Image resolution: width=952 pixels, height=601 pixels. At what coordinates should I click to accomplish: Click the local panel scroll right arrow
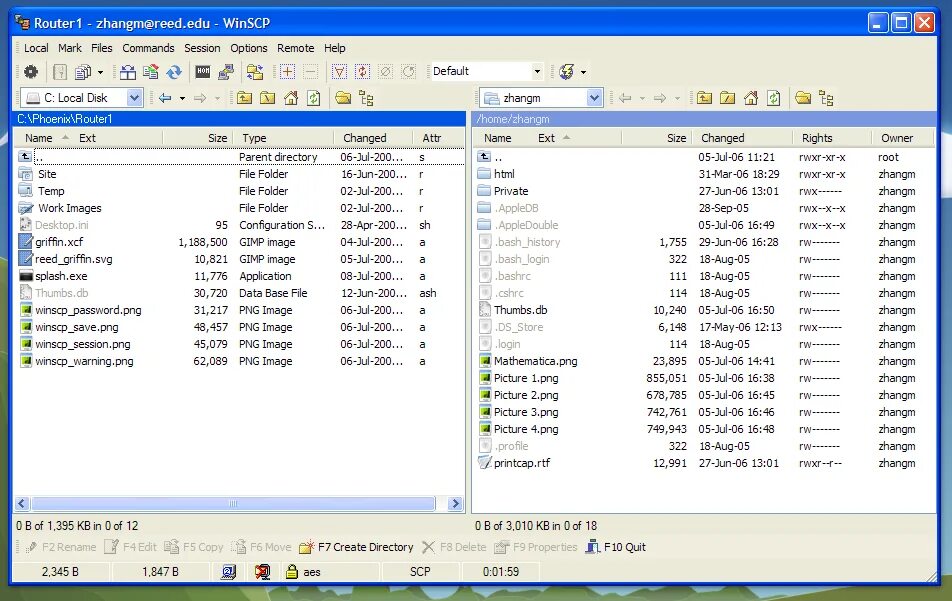(x=455, y=503)
